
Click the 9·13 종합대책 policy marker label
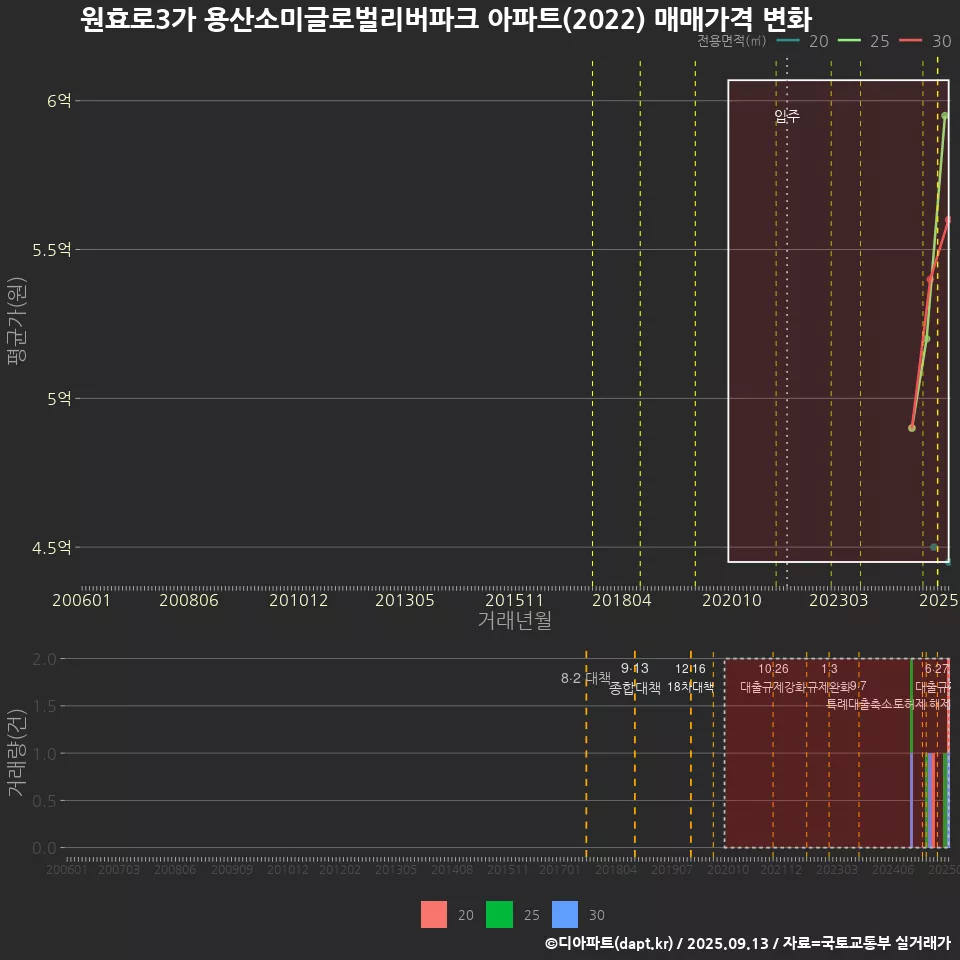[x=635, y=678]
